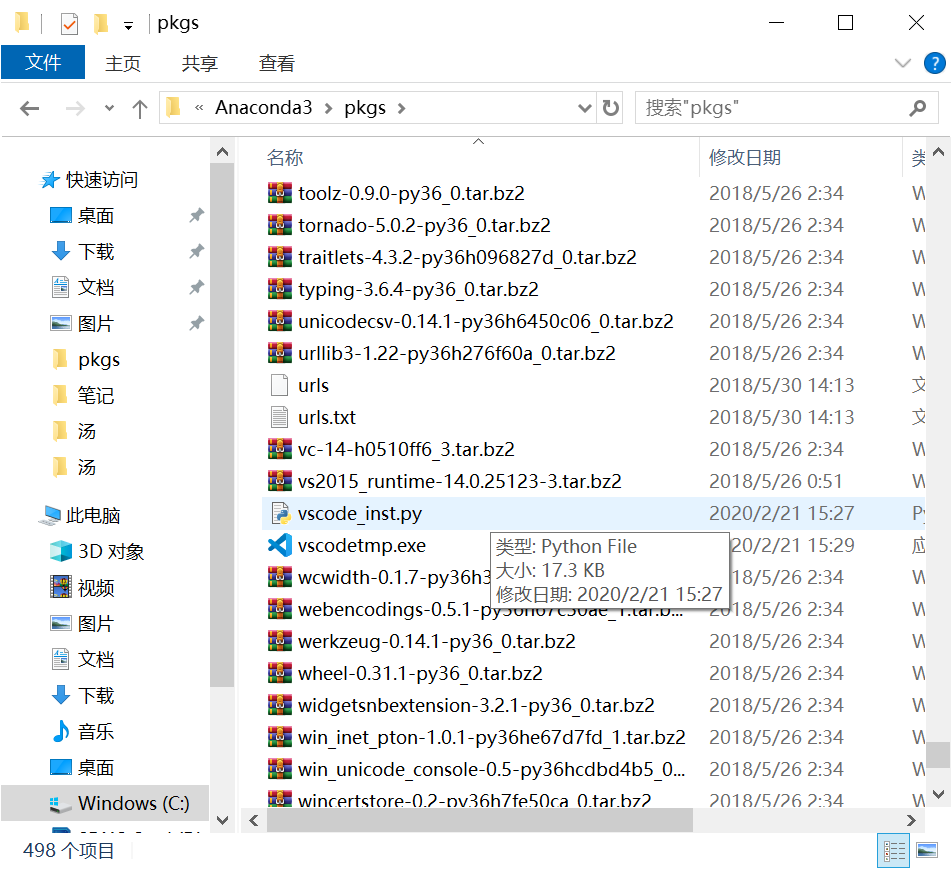Select win_inet_pton-1.0.1 archive file
The width and height of the screenshot is (952, 869).
click(x=492, y=737)
